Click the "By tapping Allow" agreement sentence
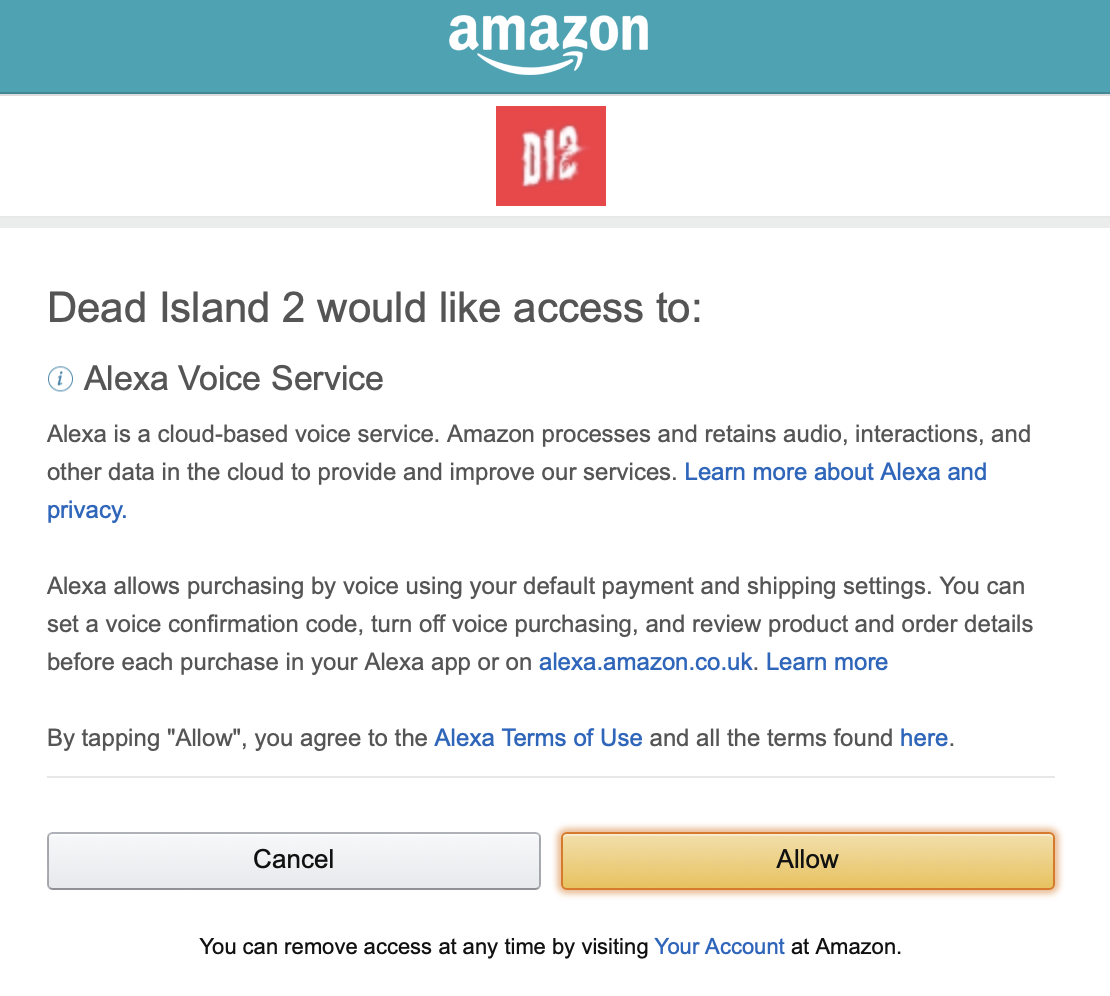This screenshot has height=996, width=1110. tap(500, 738)
